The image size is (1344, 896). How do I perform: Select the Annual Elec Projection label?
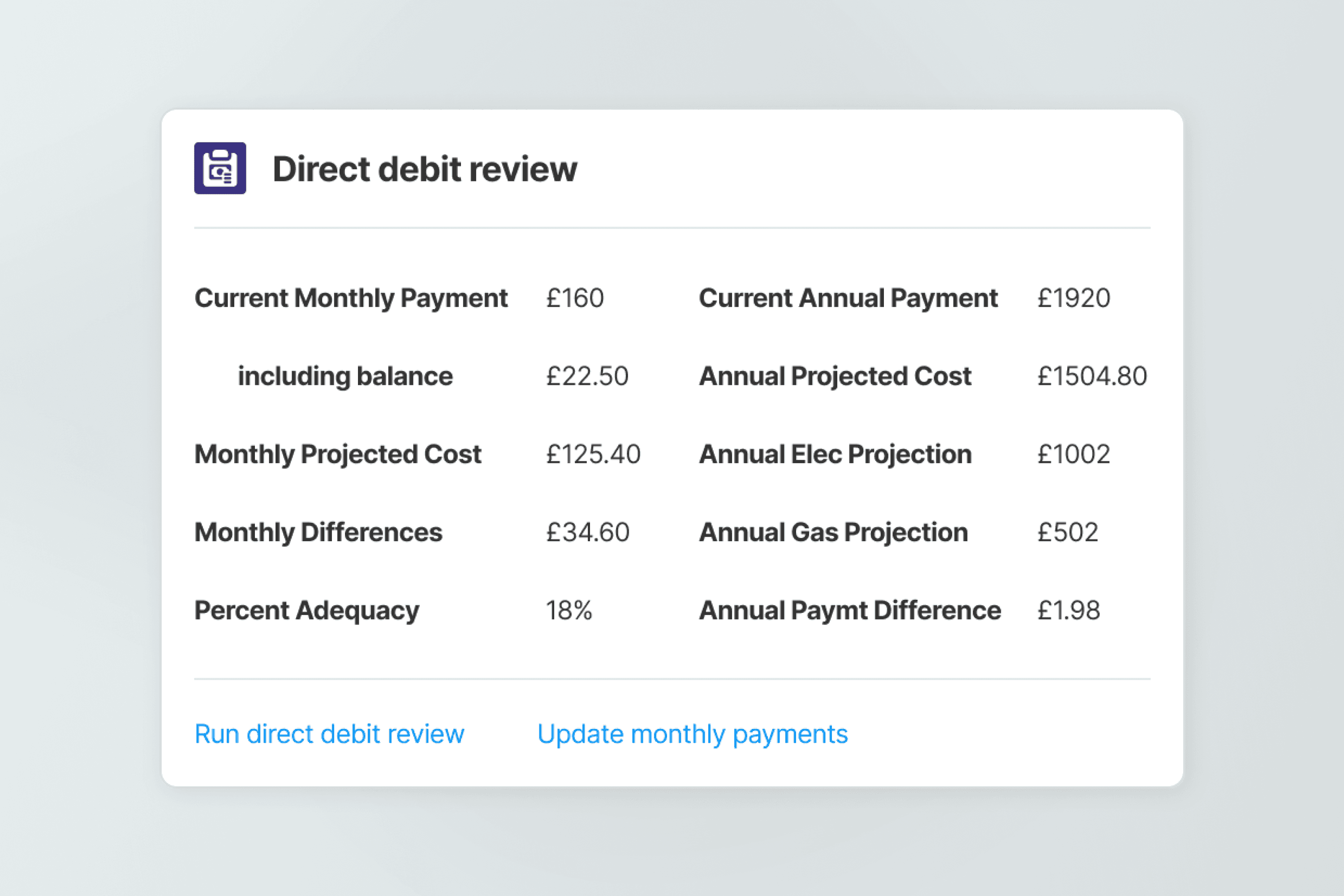tap(835, 454)
